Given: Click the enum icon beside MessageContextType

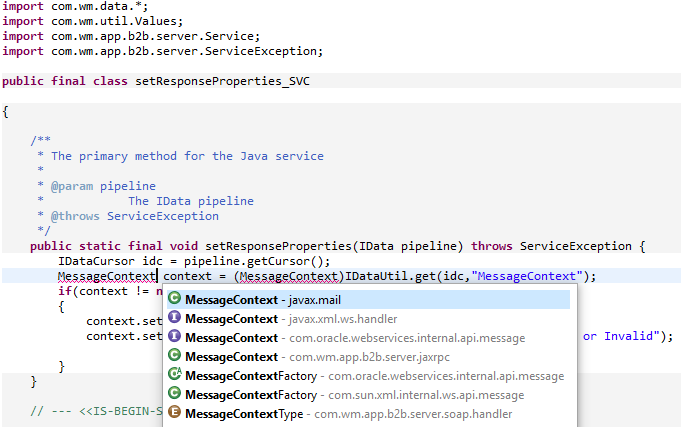Looking at the screenshot, I should (x=174, y=413).
